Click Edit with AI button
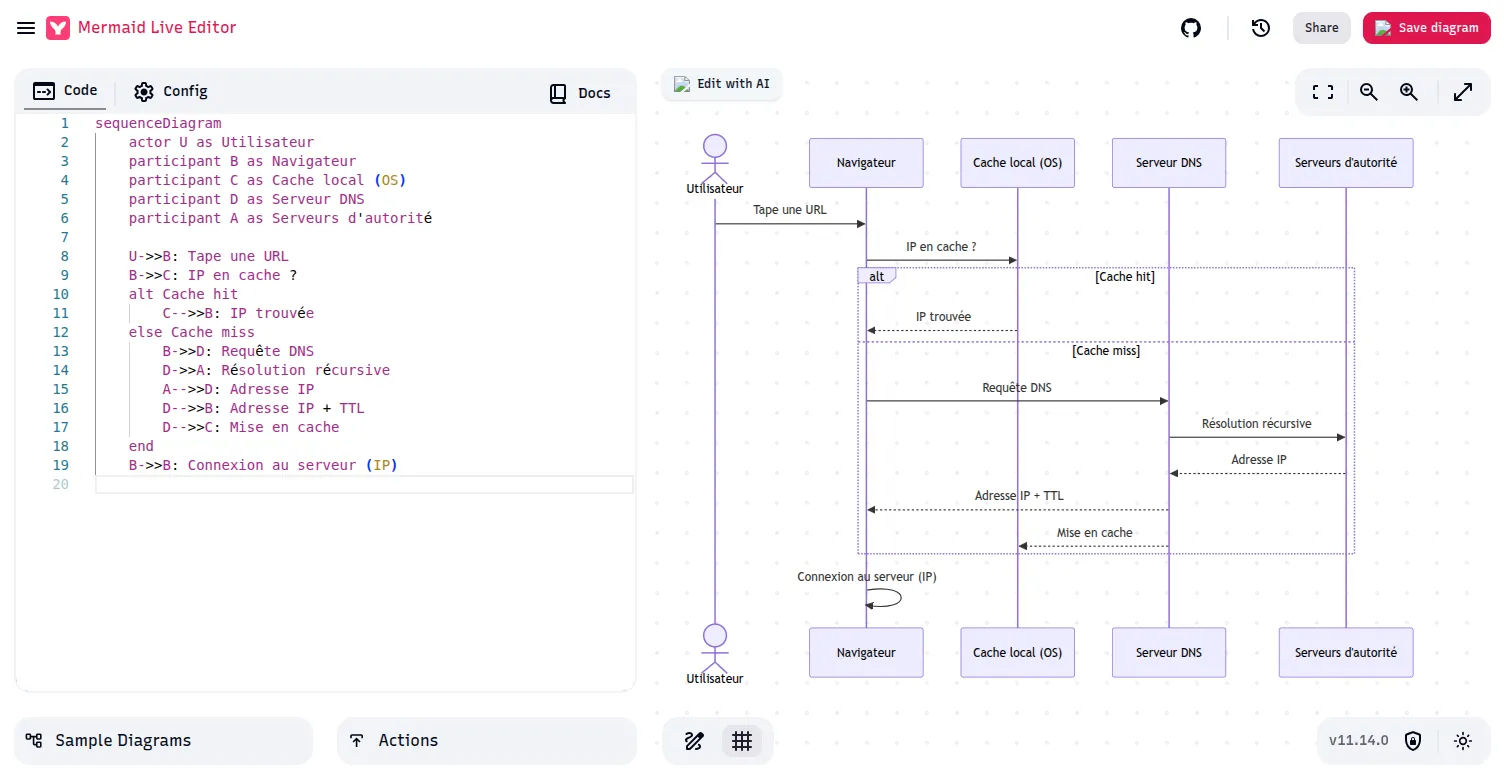Image resolution: width=1504 pixels, height=778 pixels. click(x=722, y=84)
